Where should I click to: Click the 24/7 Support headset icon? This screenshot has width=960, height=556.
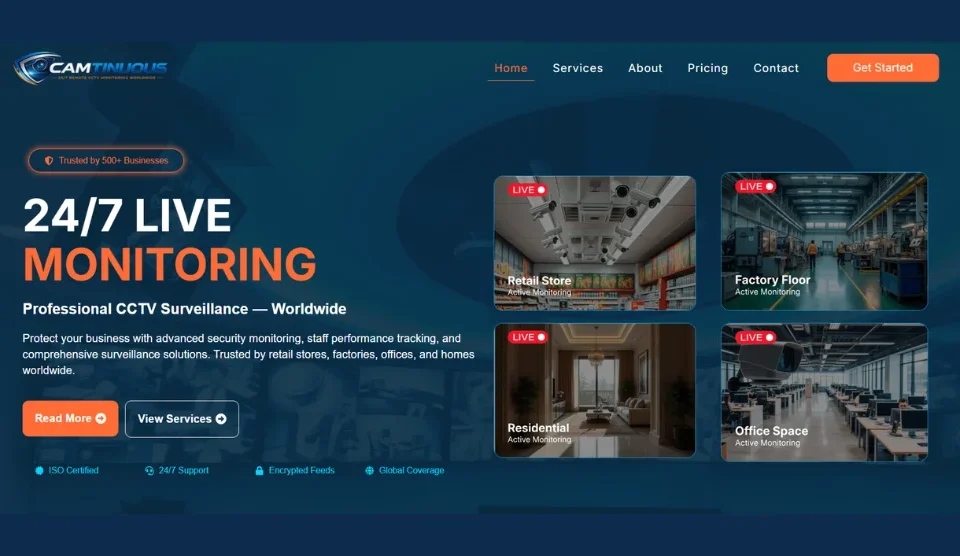tap(149, 470)
